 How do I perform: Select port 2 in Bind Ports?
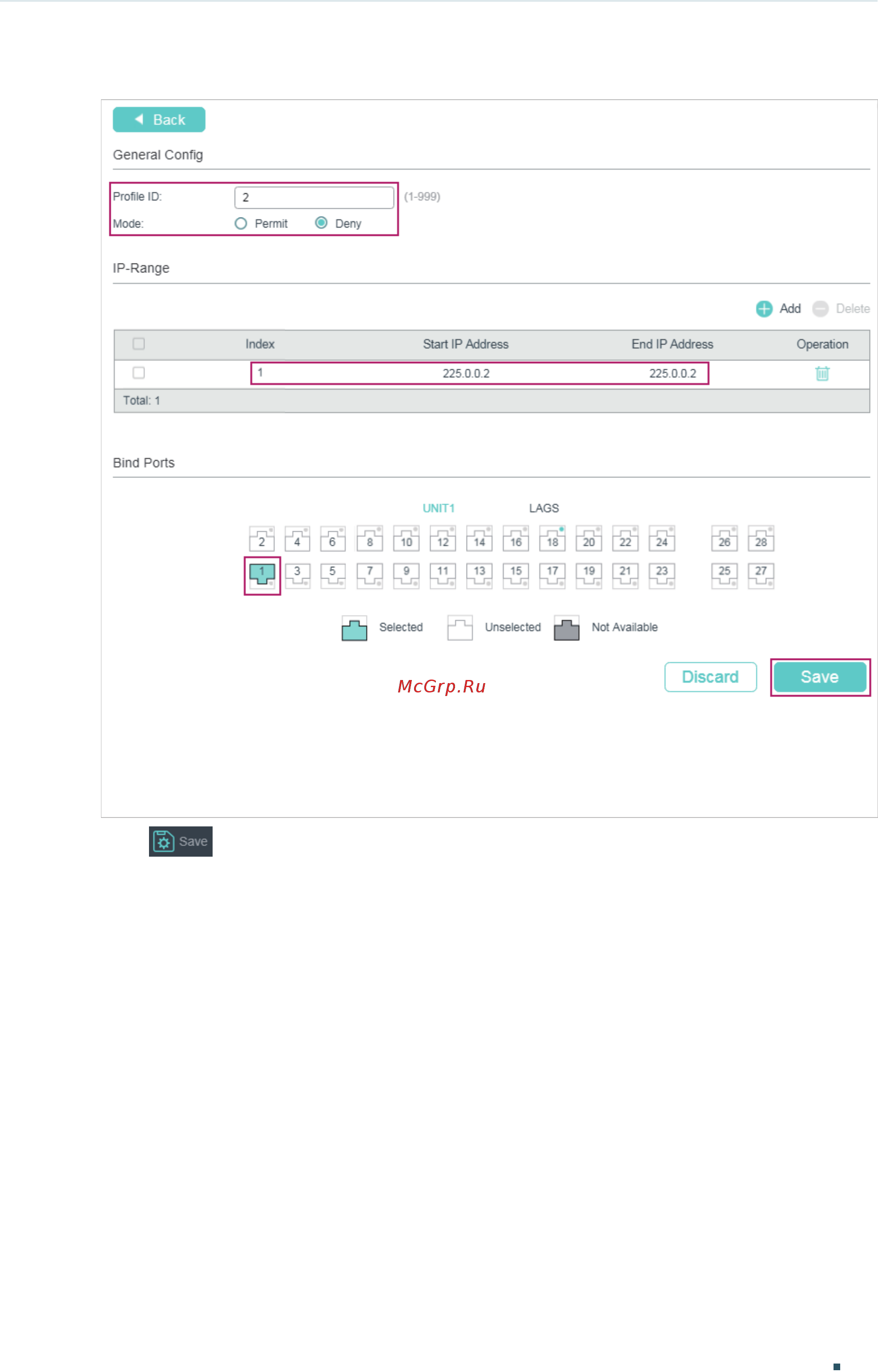(x=262, y=539)
